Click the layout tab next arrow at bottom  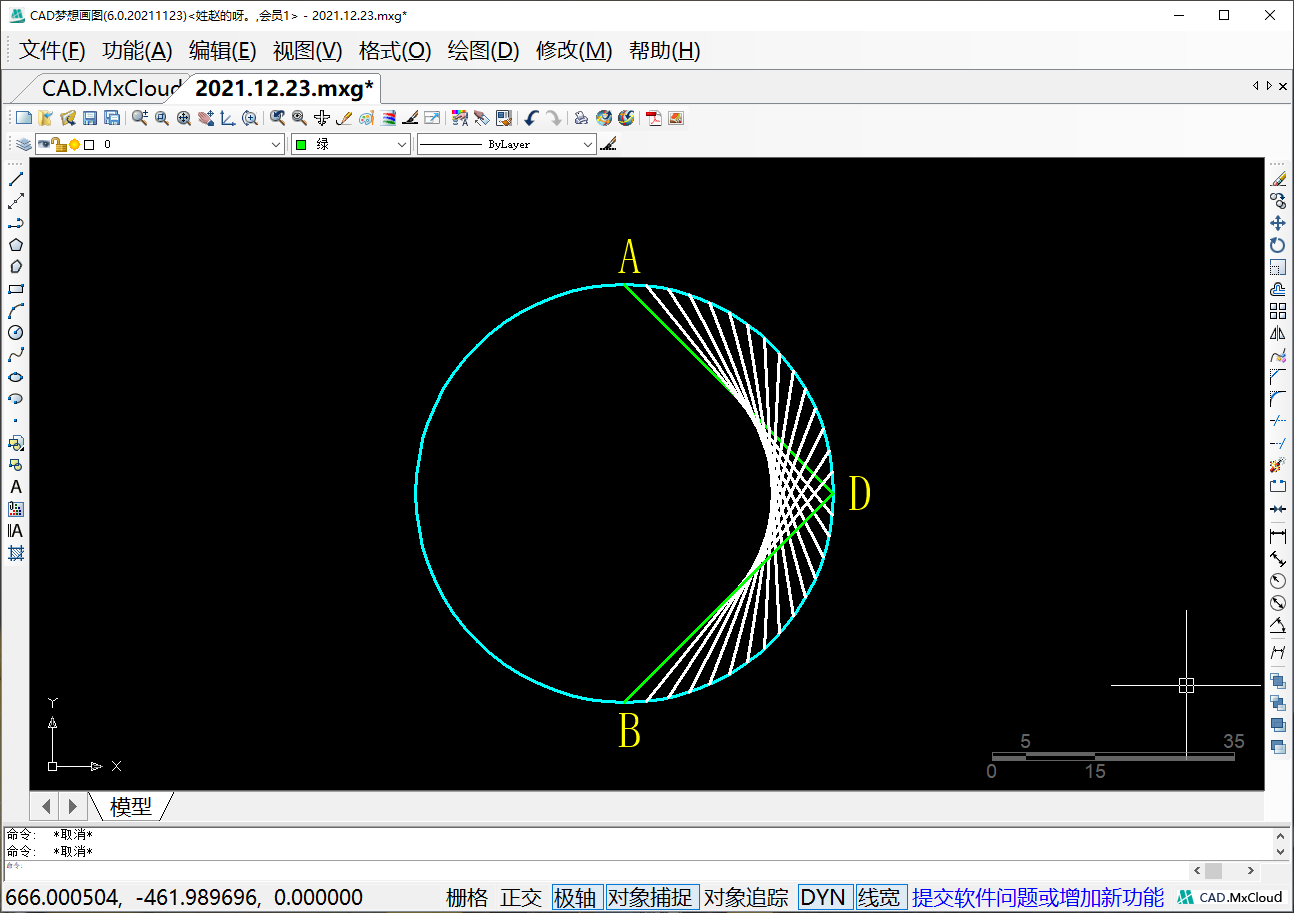72,805
